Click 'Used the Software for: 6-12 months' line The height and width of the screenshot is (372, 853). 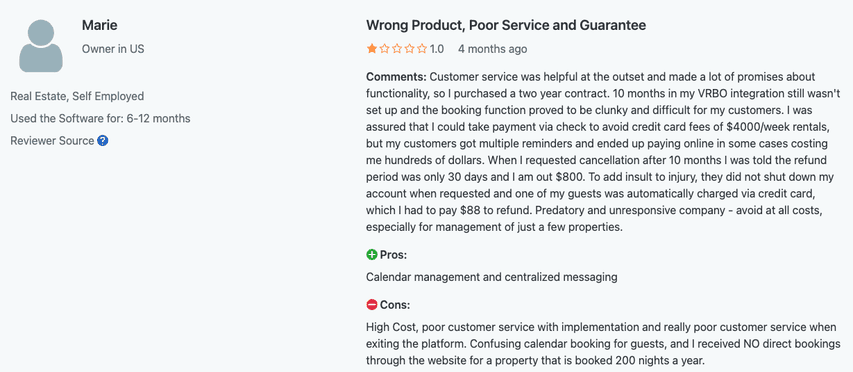click(101, 119)
